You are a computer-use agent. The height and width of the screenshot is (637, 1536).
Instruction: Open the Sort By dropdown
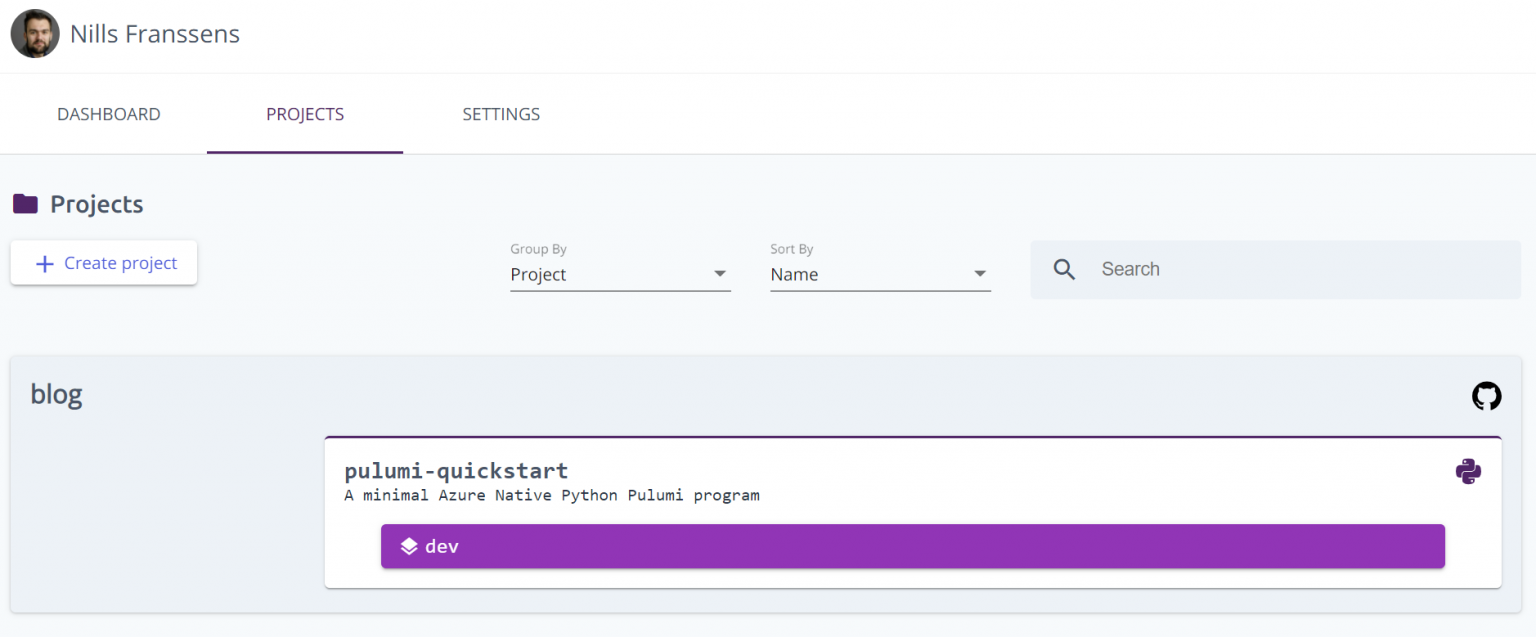tap(880, 274)
